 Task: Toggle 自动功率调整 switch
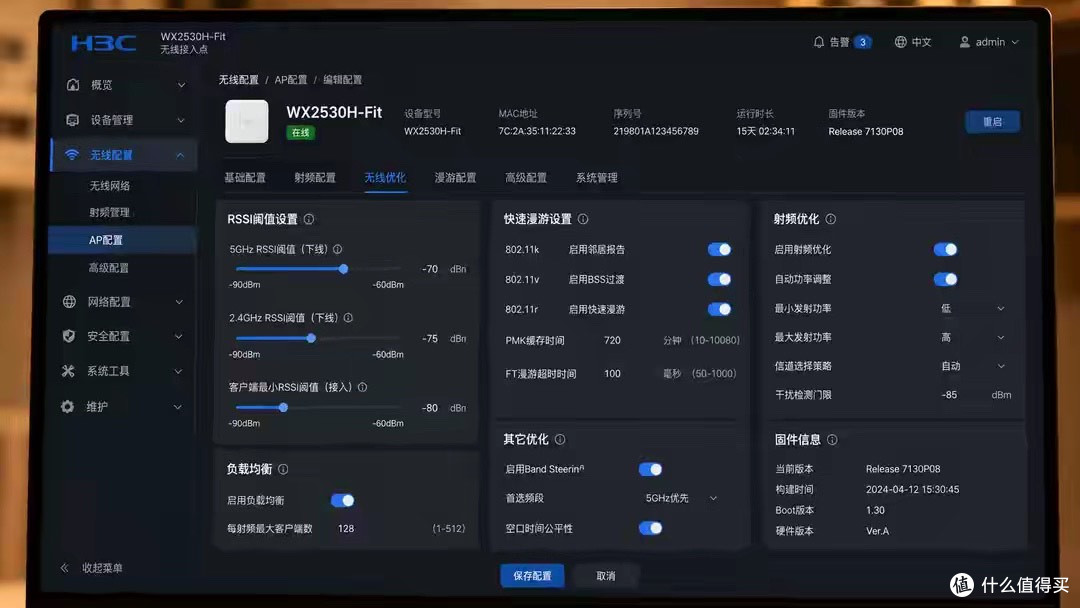click(x=945, y=279)
